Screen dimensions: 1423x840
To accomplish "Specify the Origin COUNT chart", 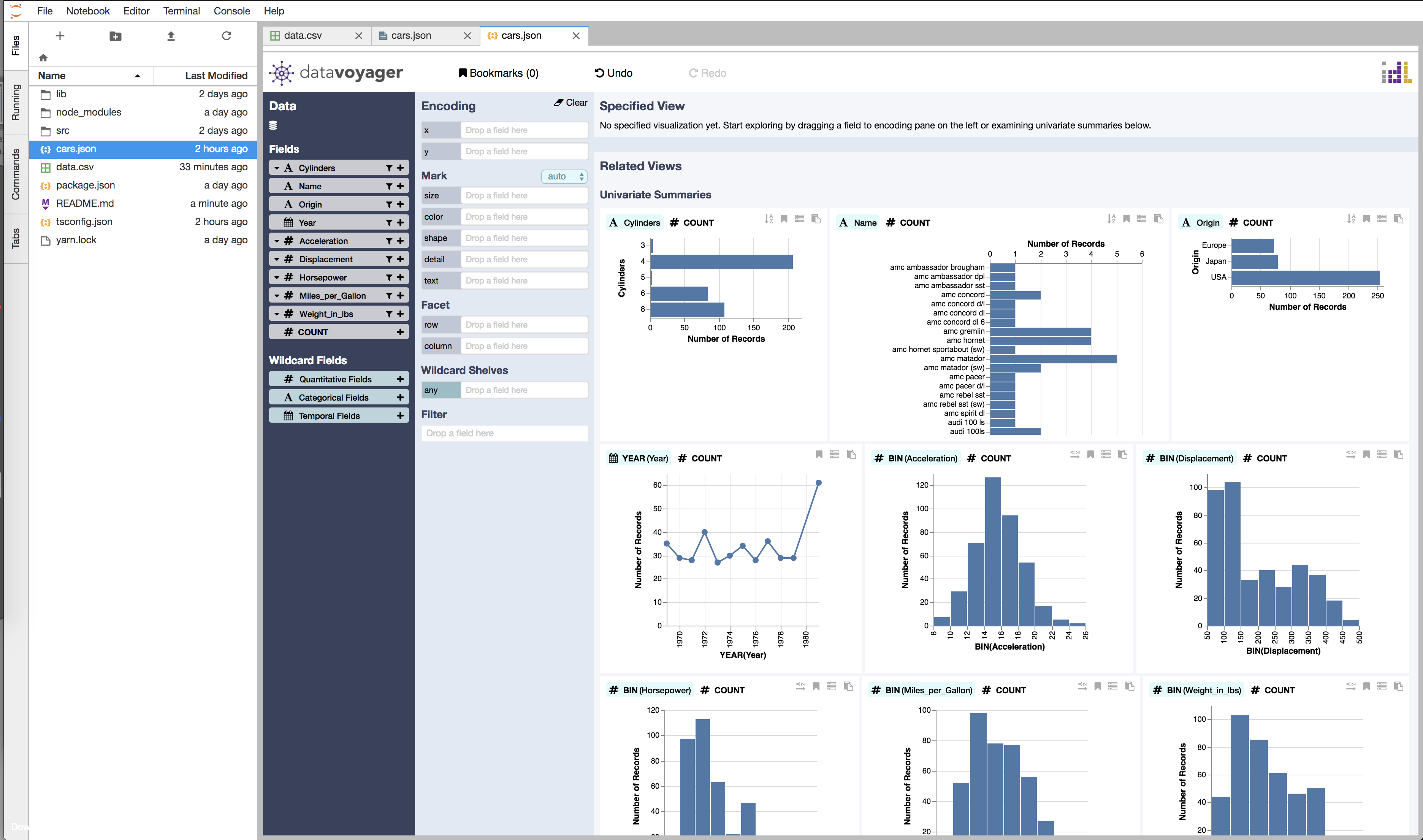I will [1382, 219].
